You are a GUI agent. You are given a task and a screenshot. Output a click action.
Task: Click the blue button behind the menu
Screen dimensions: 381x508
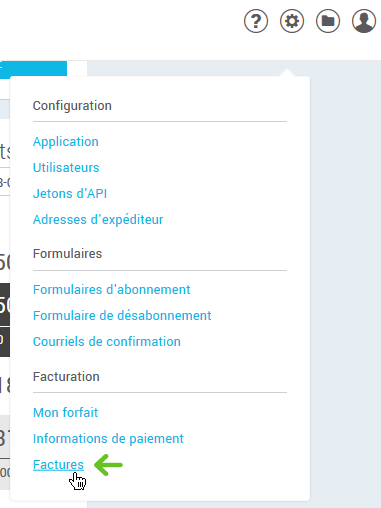tap(33, 69)
